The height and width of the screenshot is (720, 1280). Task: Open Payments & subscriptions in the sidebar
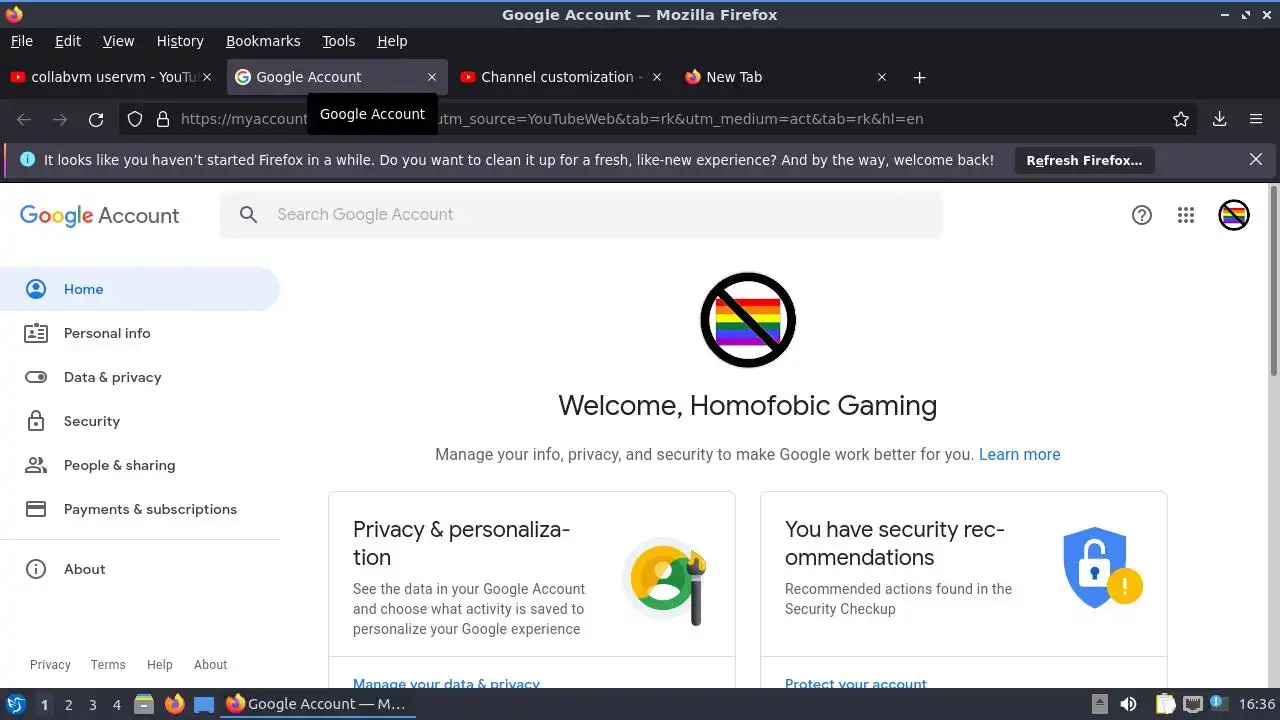pyautogui.click(x=140, y=509)
